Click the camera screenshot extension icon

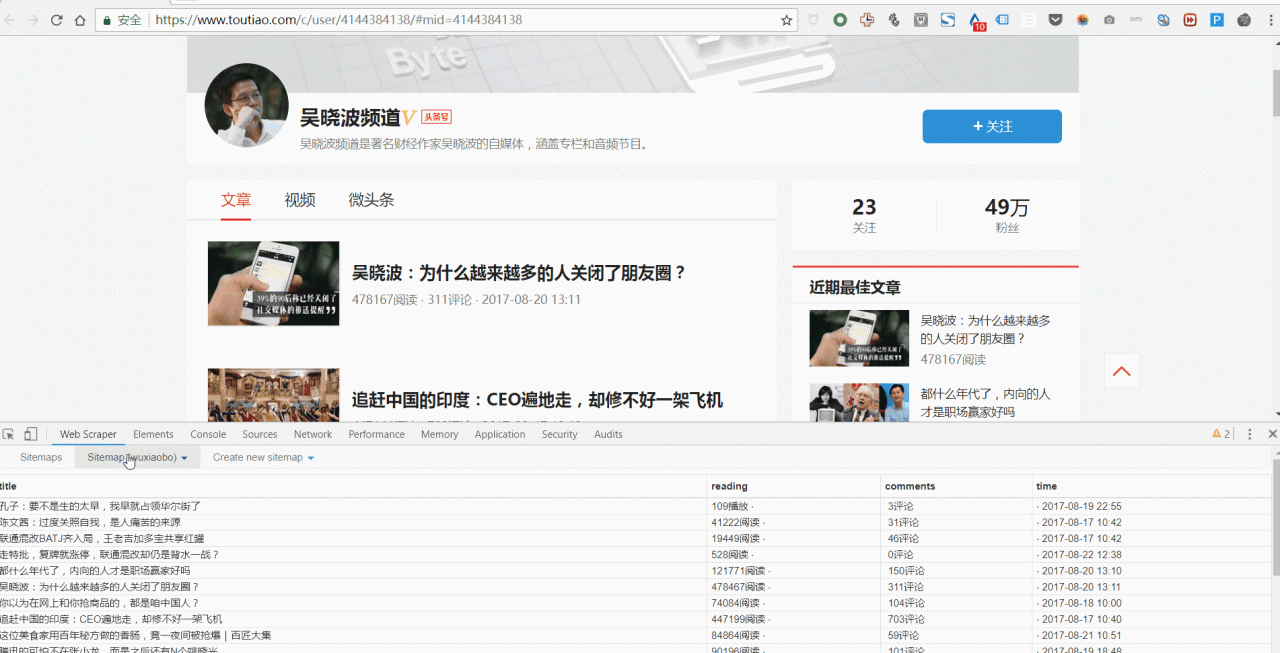[x=1109, y=20]
